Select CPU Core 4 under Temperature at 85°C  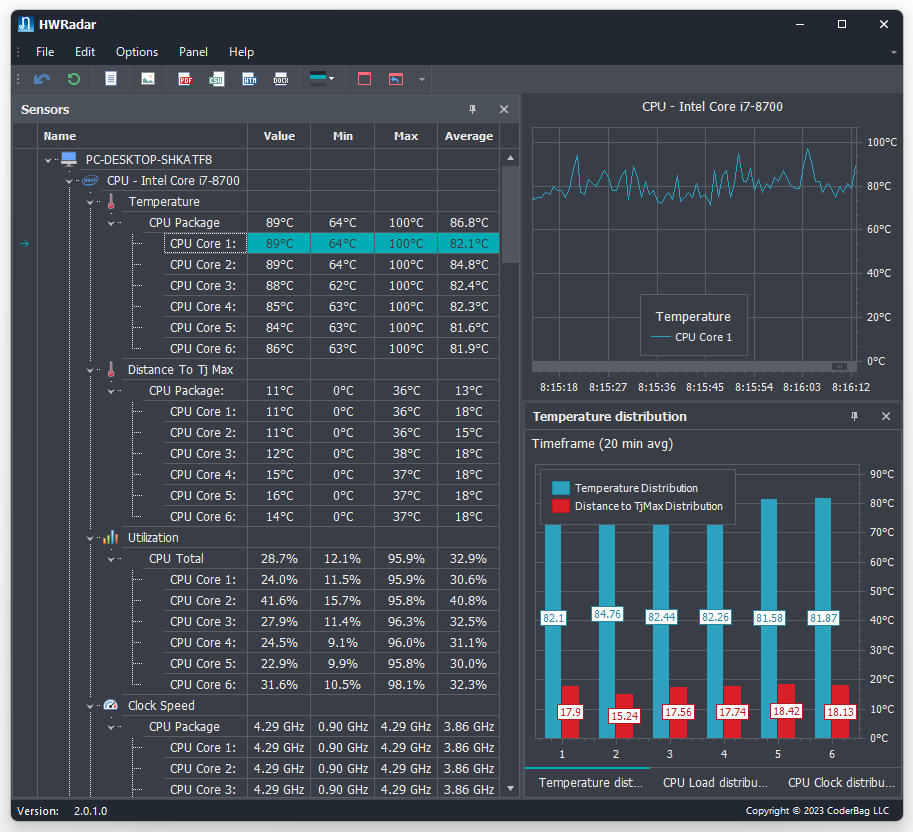331,306
